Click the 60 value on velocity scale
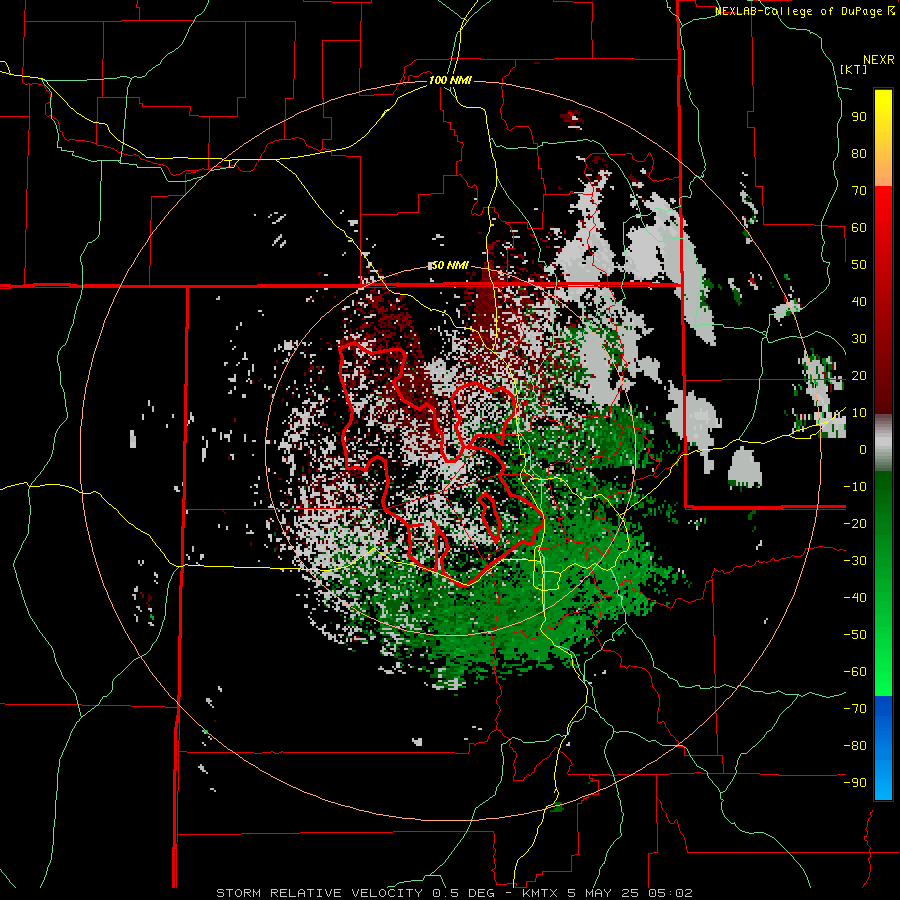900x900 pixels. tap(859, 227)
